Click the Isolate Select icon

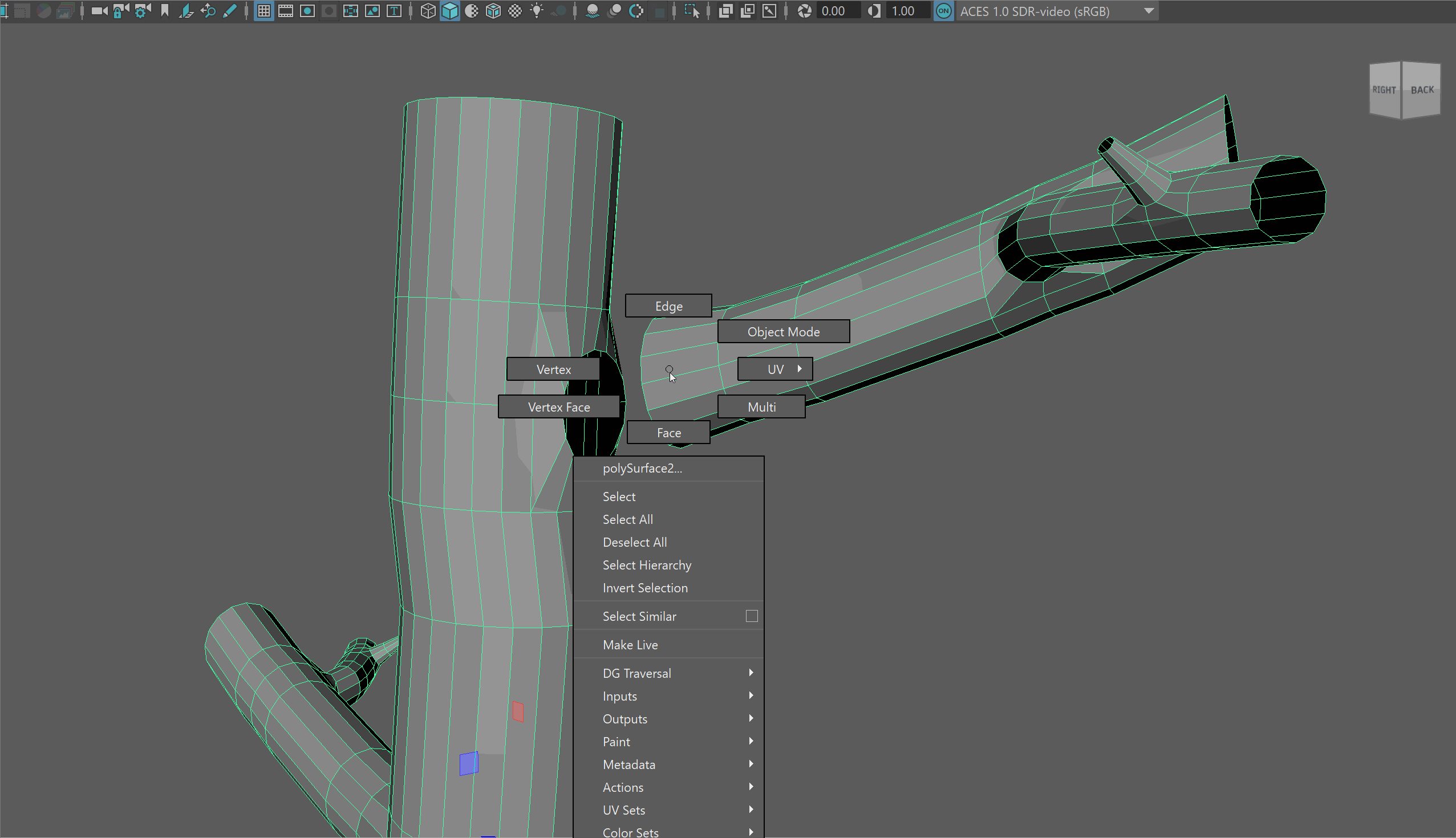(x=692, y=11)
